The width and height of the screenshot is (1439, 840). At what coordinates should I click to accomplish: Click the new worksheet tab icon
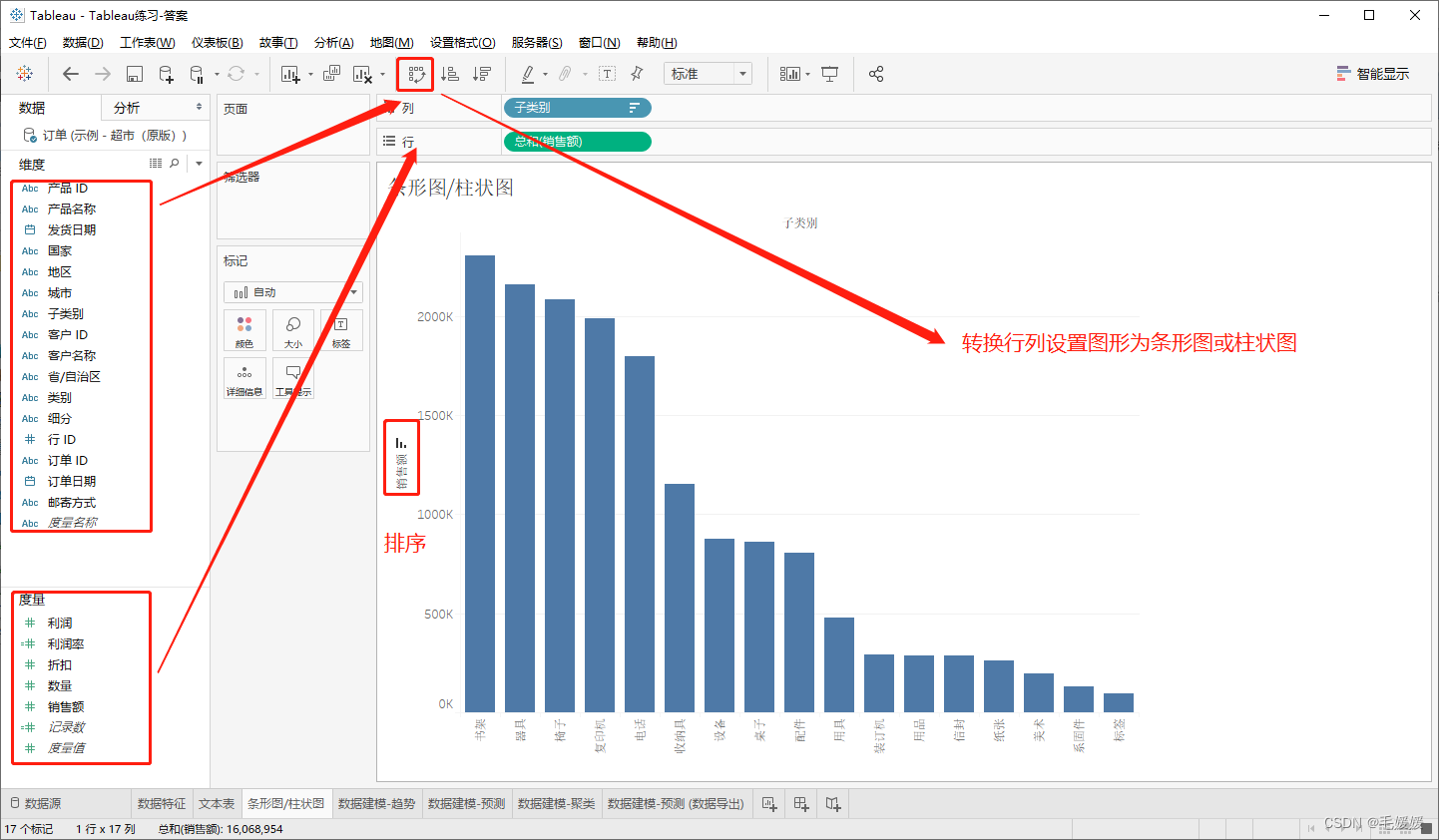769,803
